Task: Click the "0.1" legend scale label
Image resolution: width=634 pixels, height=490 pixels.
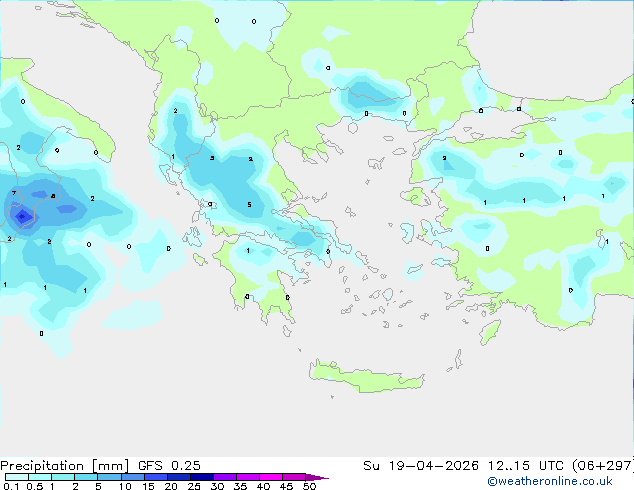Action: coord(11,486)
